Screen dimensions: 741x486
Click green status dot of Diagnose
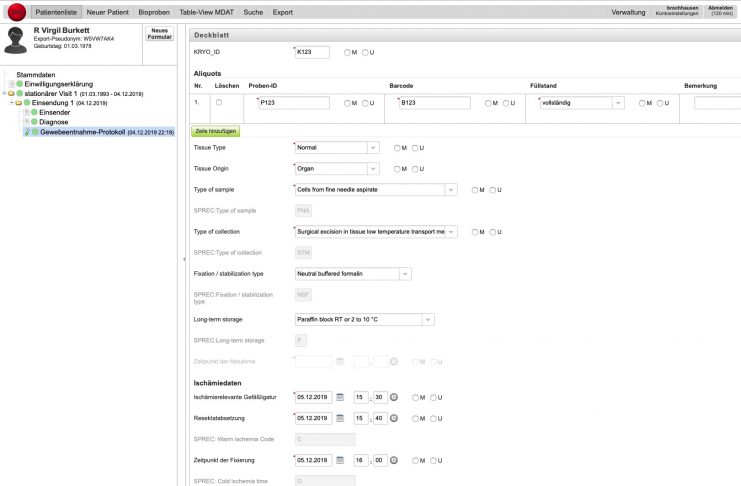click(34, 122)
